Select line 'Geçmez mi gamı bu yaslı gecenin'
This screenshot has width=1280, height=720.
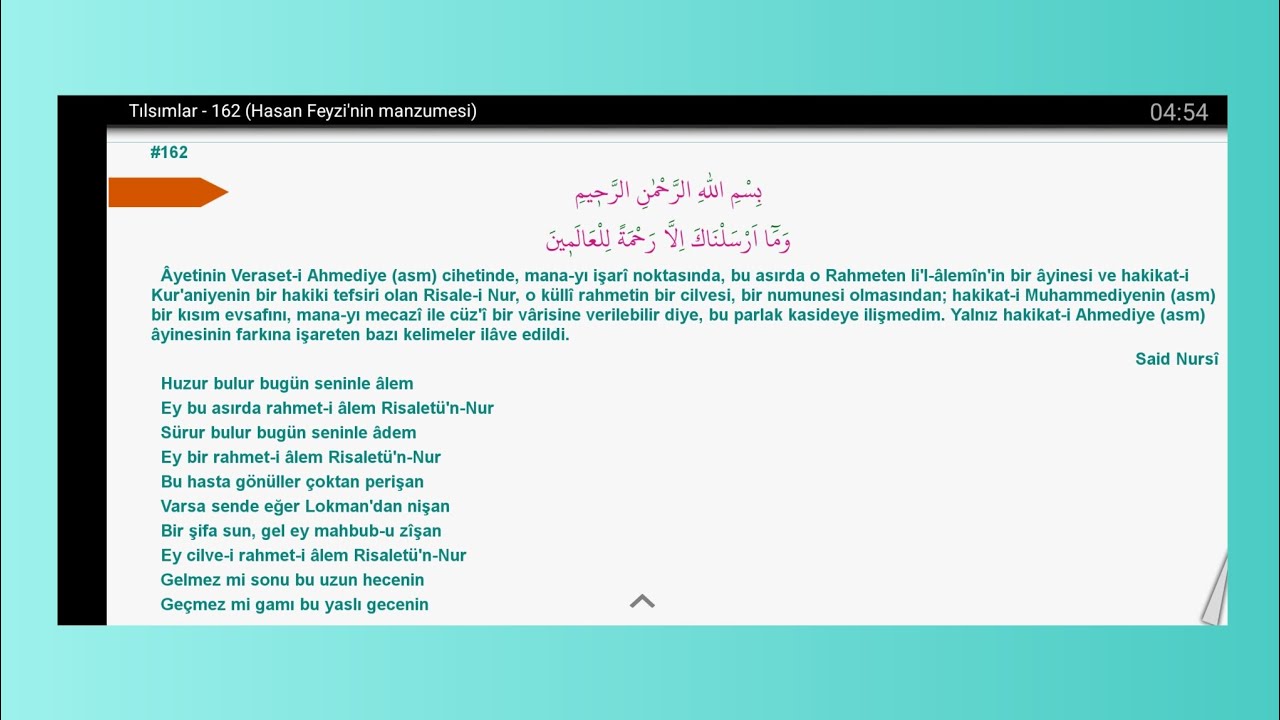point(294,604)
